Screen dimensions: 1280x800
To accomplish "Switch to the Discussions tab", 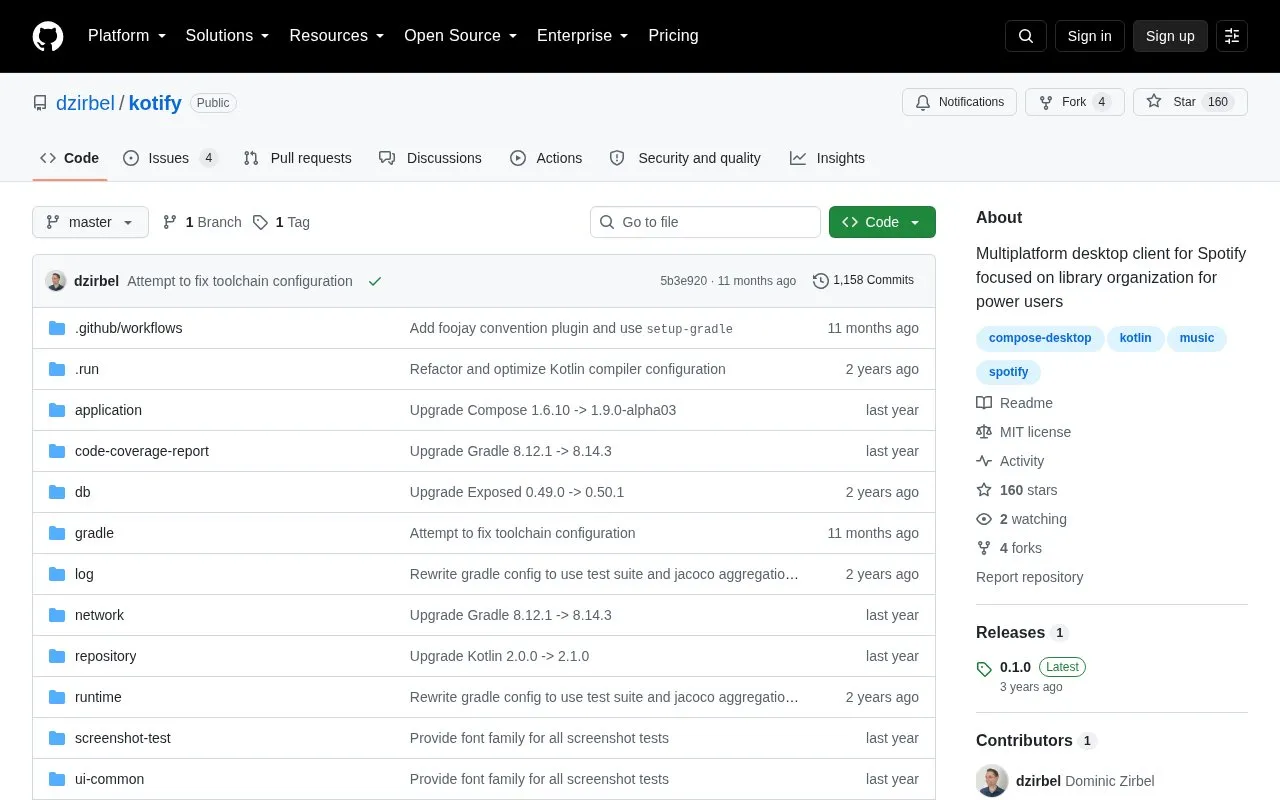I will 430,158.
